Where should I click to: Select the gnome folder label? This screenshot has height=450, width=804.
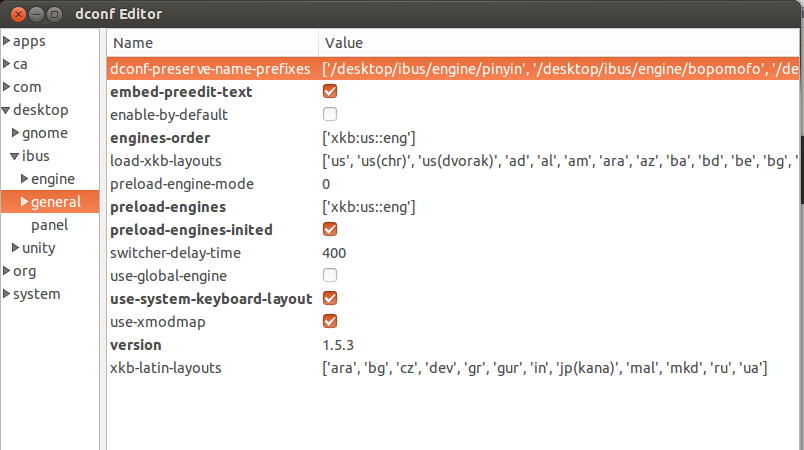click(45, 133)
